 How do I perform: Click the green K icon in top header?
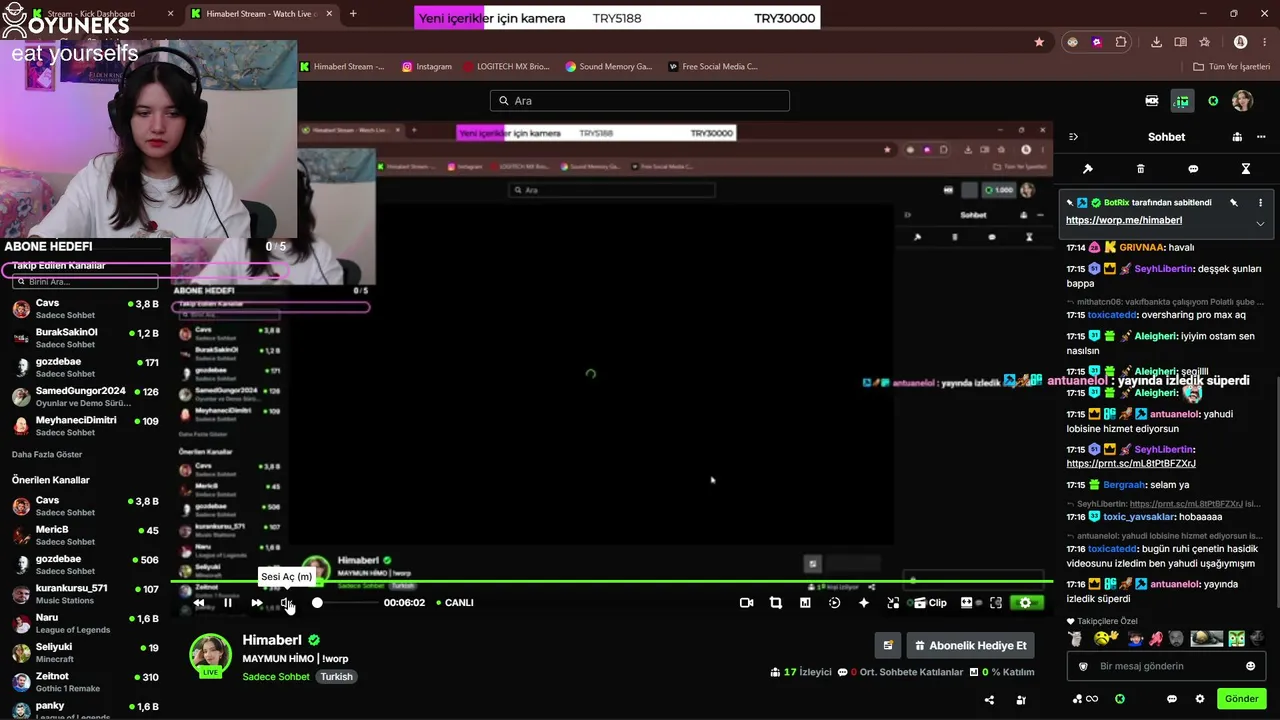tap(1213, 101)
